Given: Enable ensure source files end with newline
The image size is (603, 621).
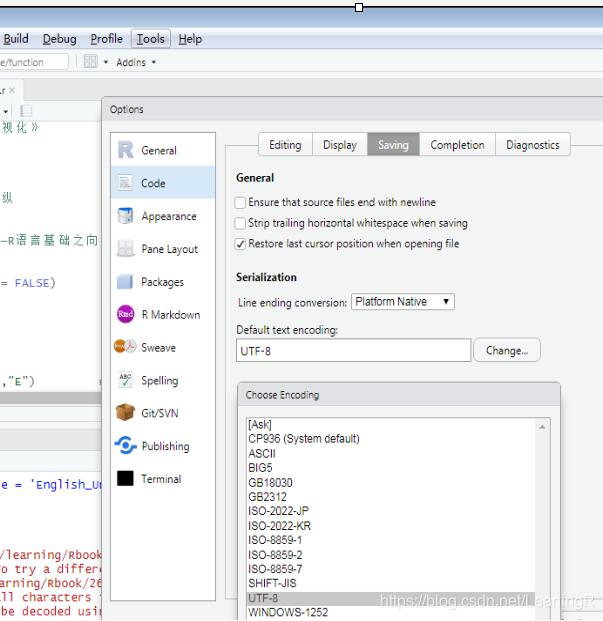Looking at the screenshot, I should [240, 202].
